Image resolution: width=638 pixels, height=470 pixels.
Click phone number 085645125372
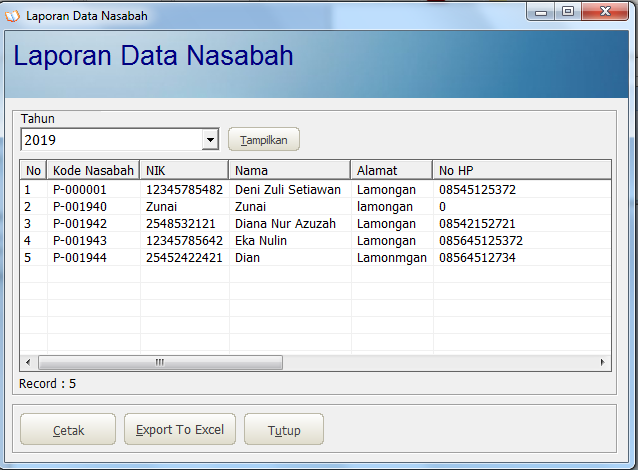coord(481,241)
